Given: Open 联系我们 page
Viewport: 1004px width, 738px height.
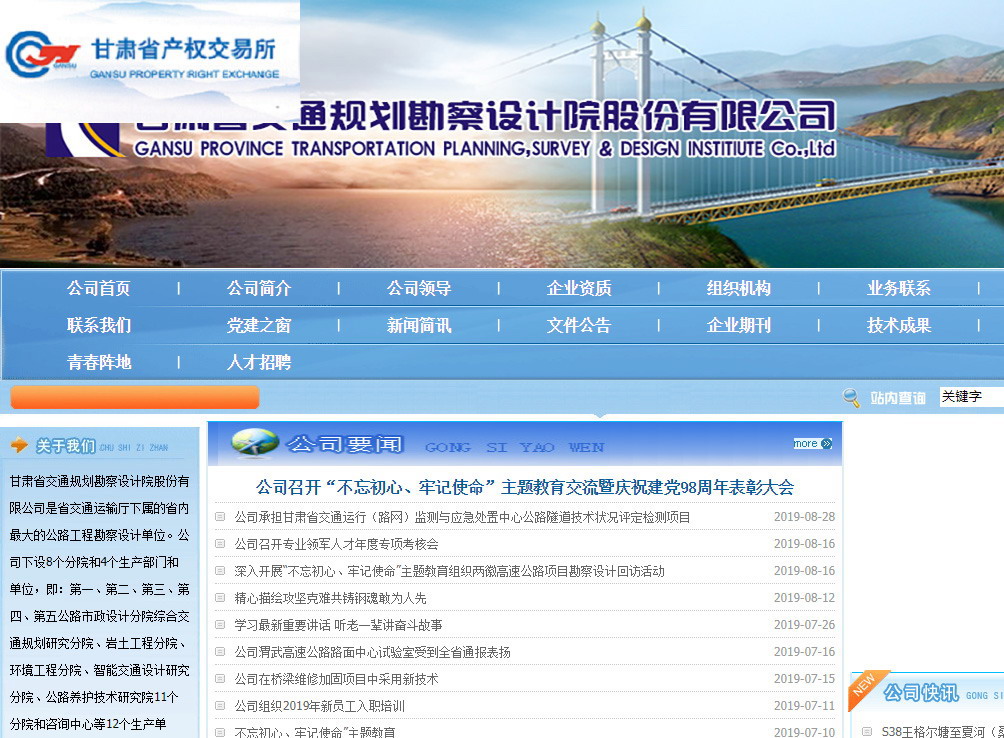Looking at the screenshot, I should coord(99,325).
